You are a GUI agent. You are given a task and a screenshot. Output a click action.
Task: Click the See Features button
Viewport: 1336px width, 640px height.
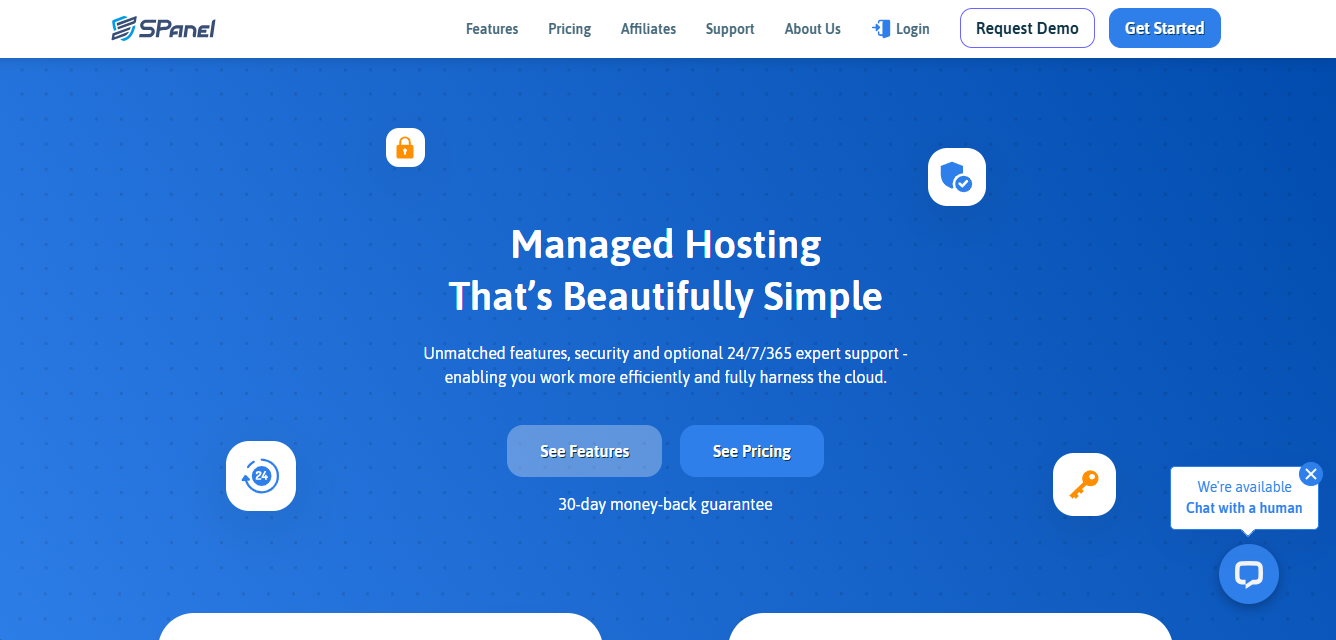(584, 451)
